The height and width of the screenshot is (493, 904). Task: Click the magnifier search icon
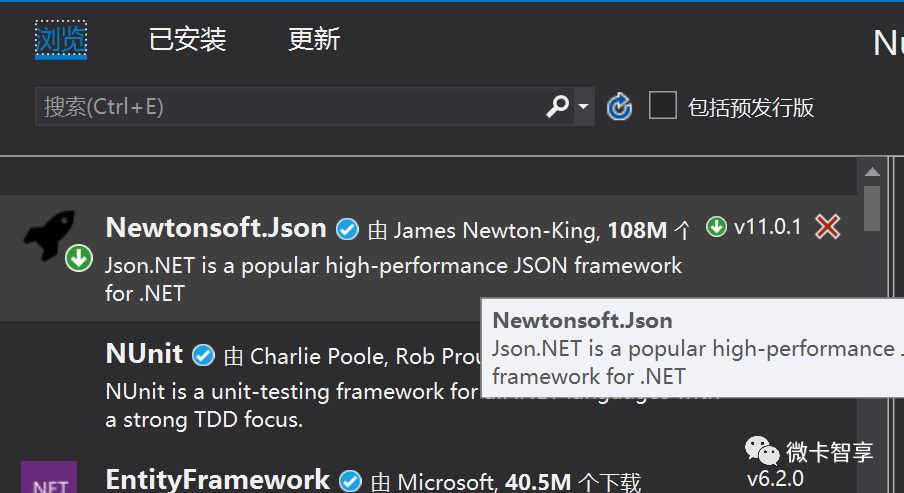point(558,107)
